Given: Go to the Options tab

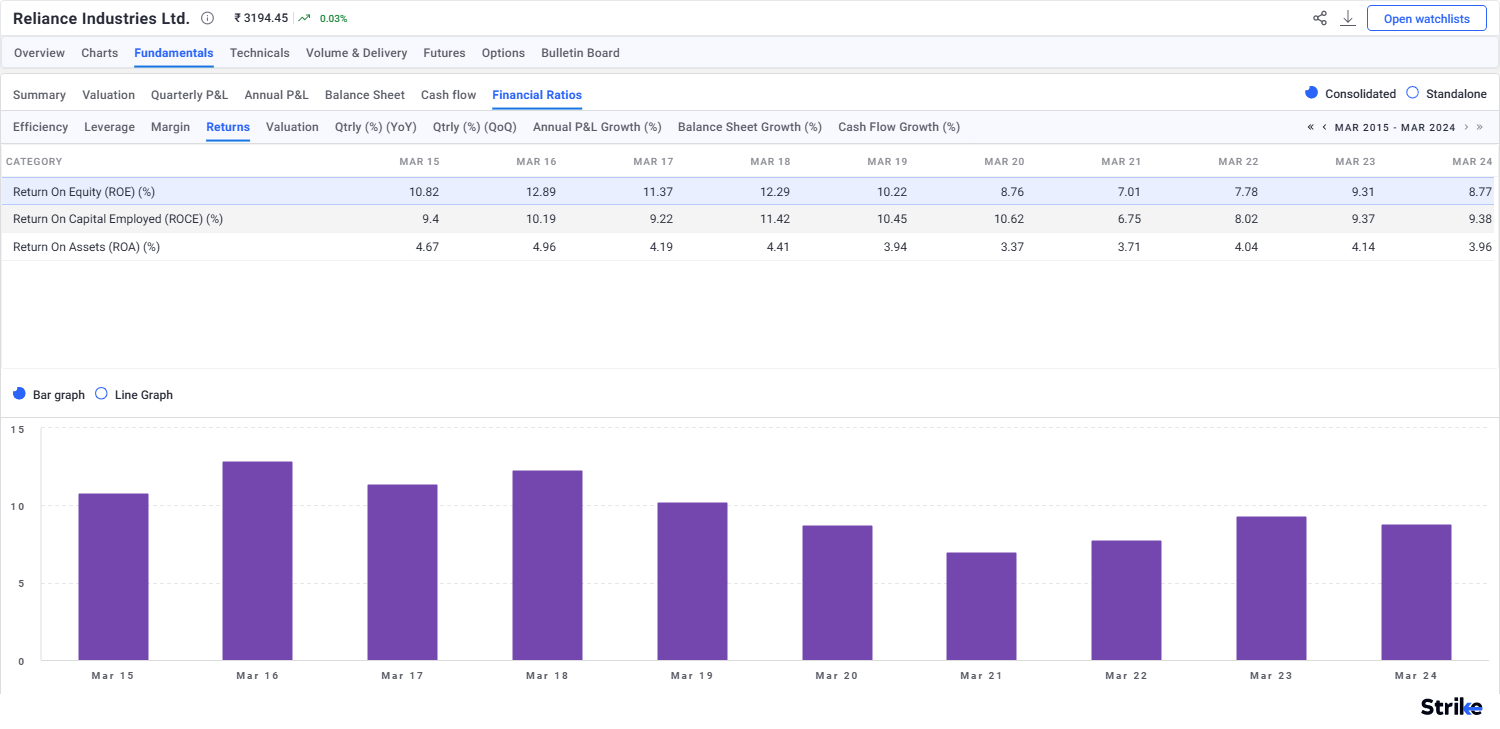Looking at the screenshot, I should [x=503, y=53].
